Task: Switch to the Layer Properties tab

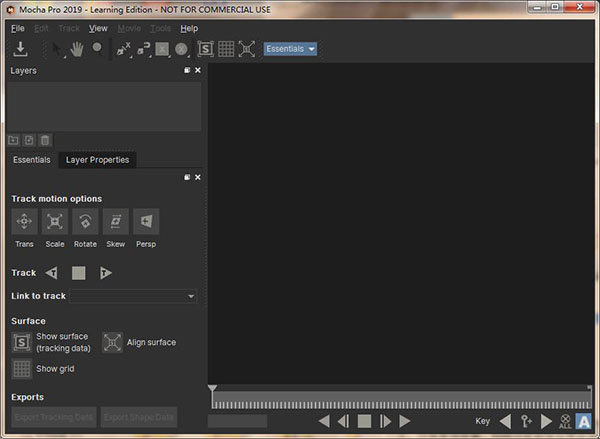Action: pos(97,160)
